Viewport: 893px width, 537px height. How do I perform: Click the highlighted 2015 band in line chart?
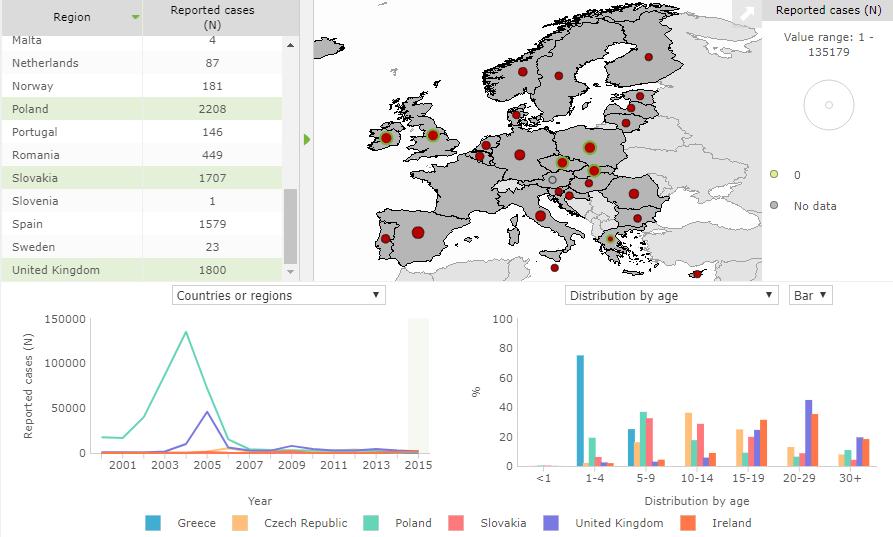(x=418, y=386)
